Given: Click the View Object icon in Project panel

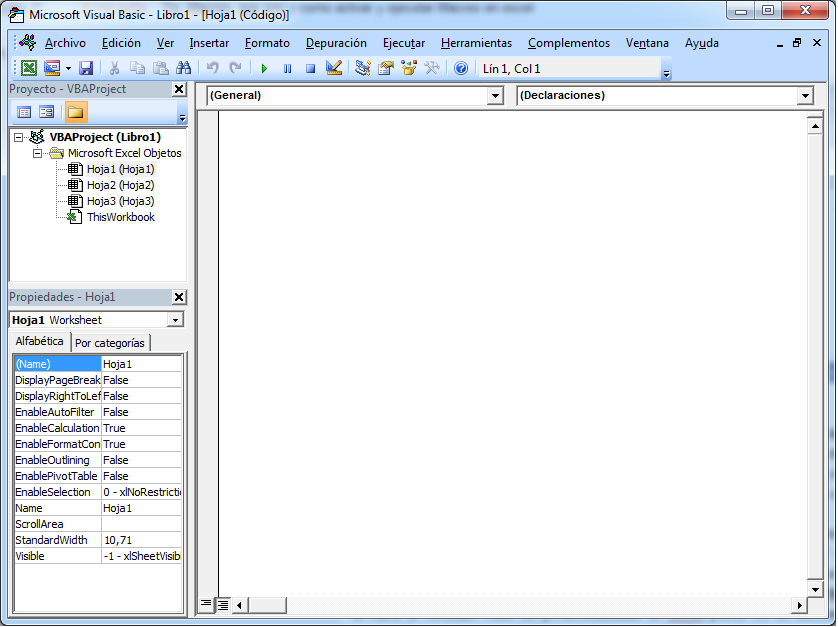Looking at the screenshot, I should [46, 112].
